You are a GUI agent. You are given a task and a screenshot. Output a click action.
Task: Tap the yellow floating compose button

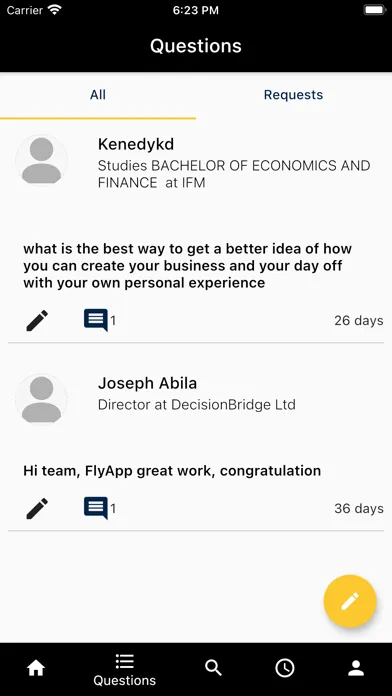pos(350,601)
